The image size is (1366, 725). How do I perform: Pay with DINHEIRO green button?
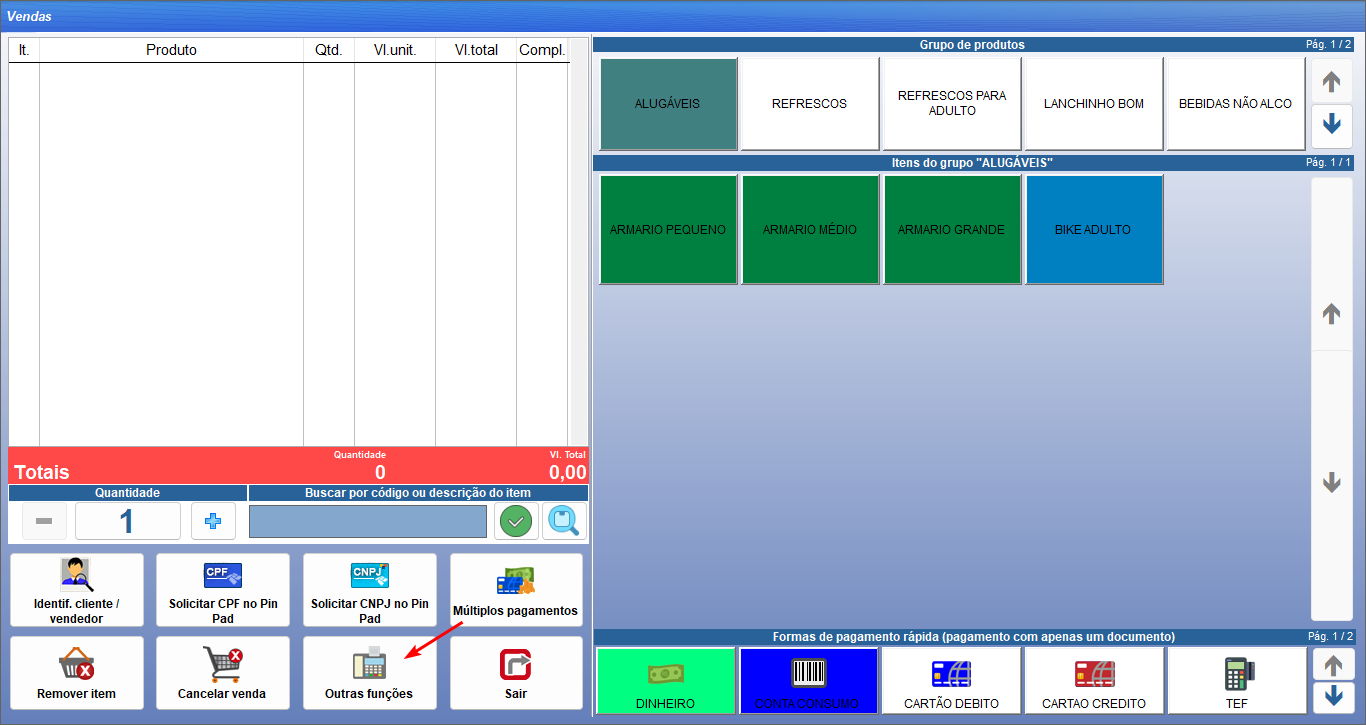(666, 681)
